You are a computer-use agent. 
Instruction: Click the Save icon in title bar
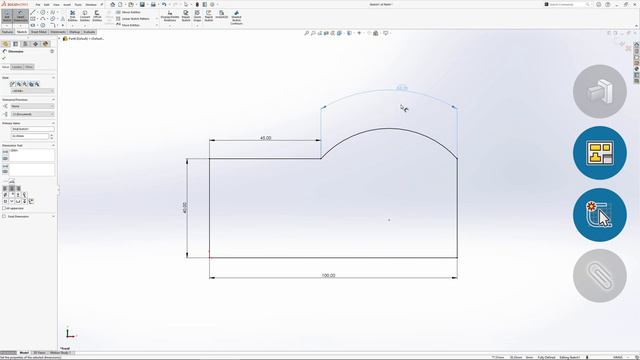pos(142,4)
